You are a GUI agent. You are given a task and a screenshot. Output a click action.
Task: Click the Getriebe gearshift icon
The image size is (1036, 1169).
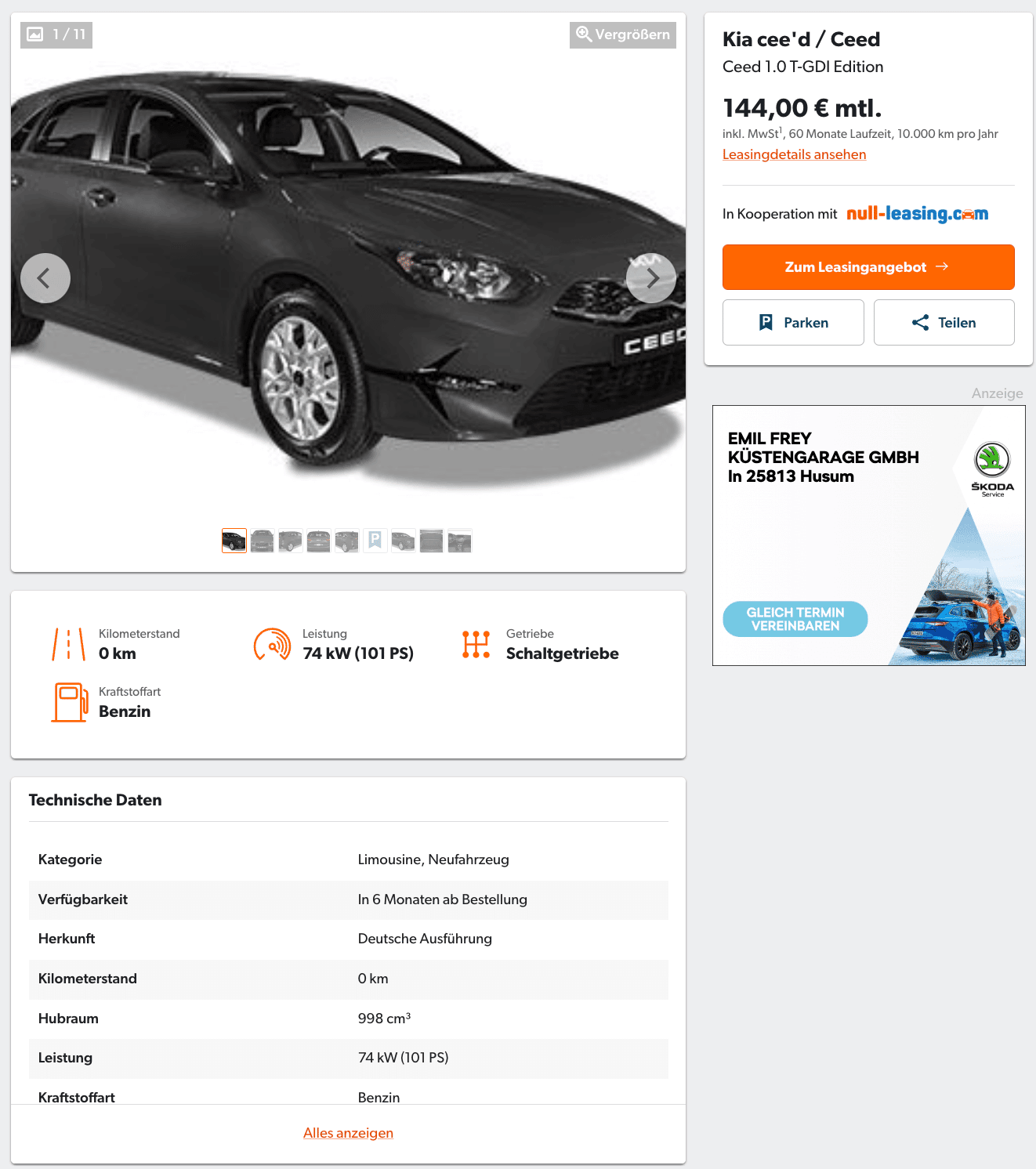(476, 644)
